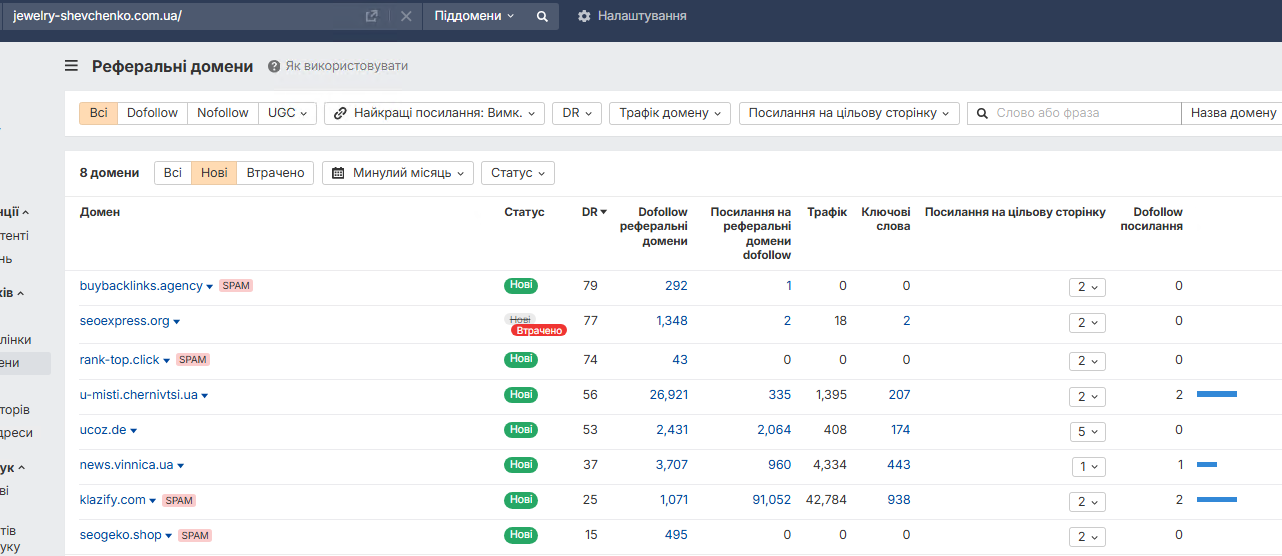Click the DR column sort arrow
Viewport: 1282px width, 556px height.
click(603, 212)
